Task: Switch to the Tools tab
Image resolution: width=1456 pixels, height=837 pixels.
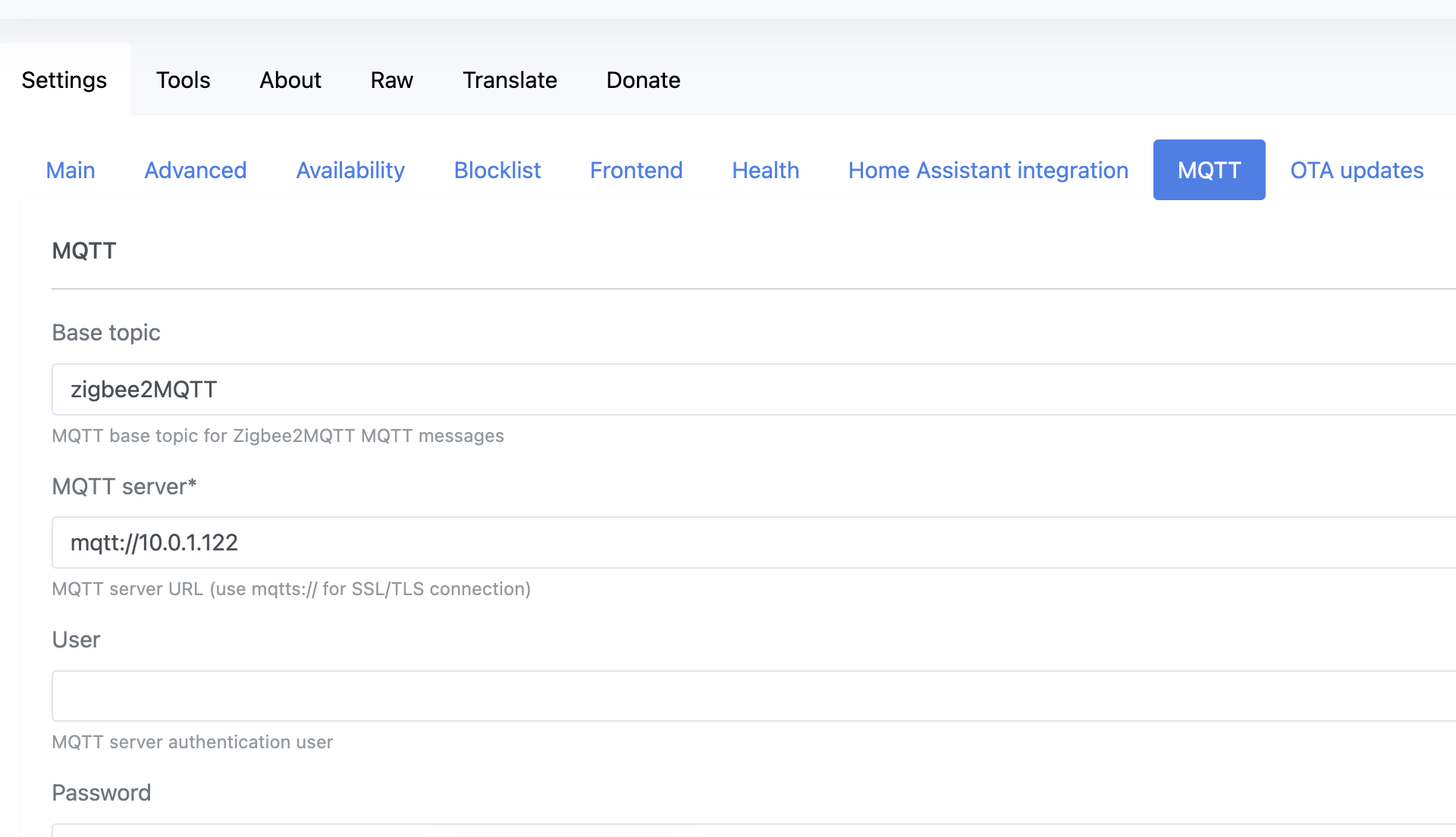Action: point(183,80)
